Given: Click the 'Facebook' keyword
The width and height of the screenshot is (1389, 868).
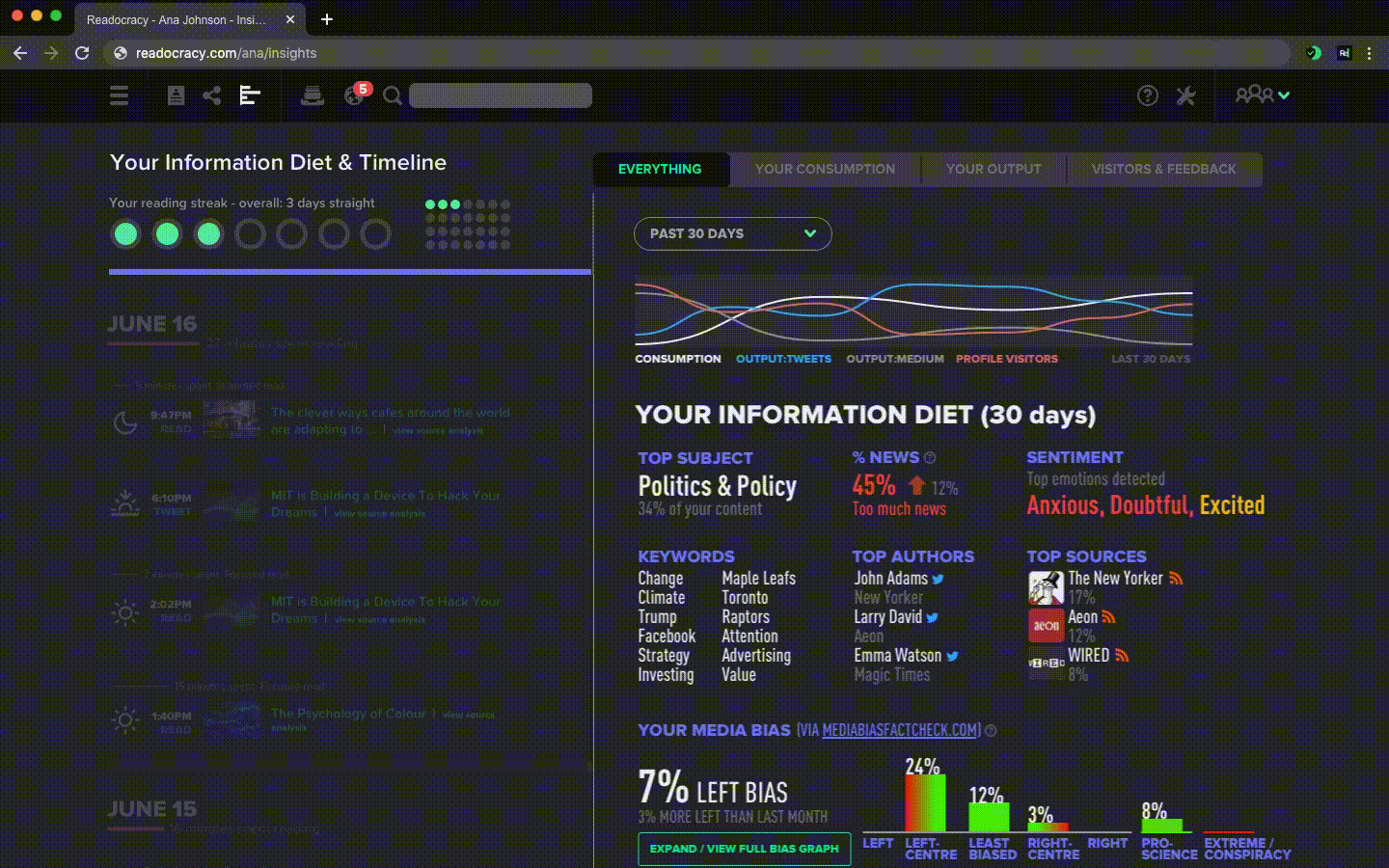Looking at the screenshot, I should click(x=667, y=637).
